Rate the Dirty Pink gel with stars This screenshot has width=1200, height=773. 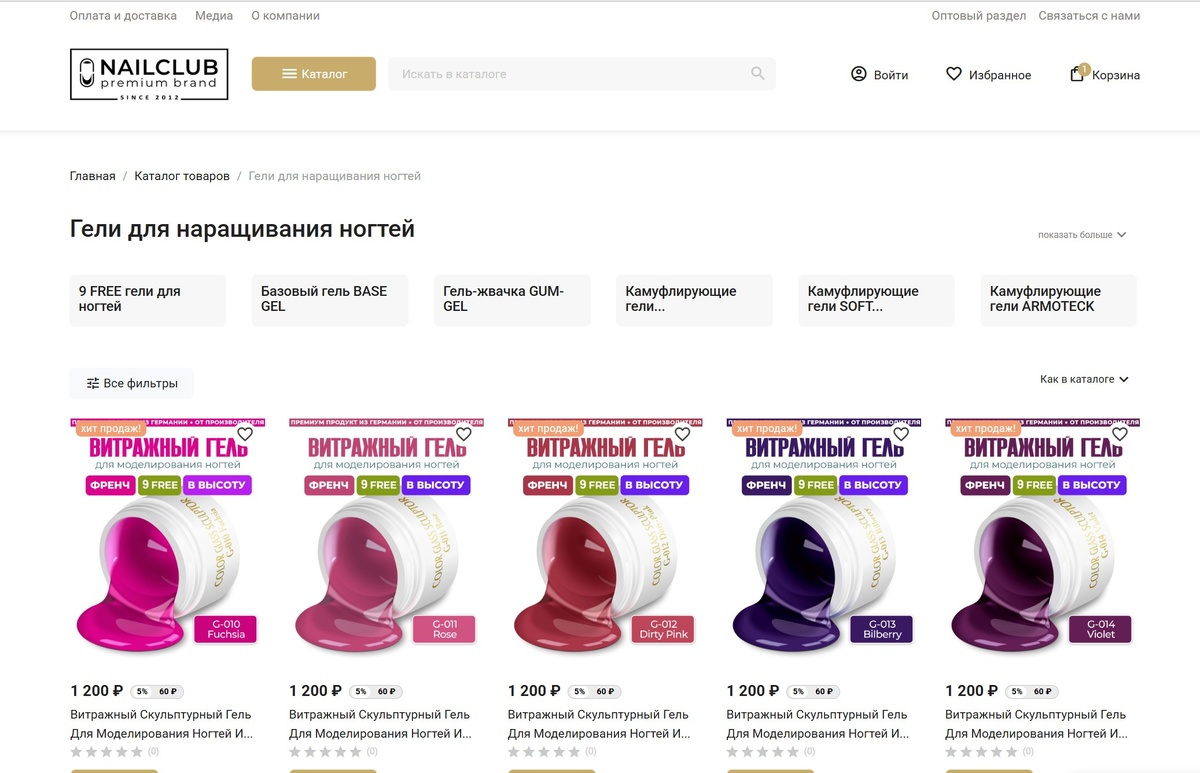[545, 752]
